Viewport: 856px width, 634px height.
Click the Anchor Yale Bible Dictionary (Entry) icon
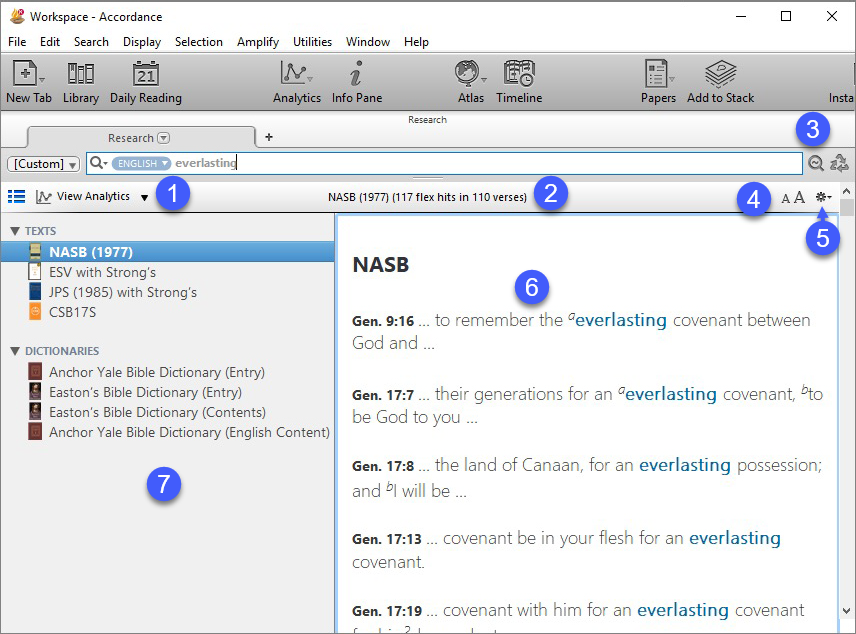click(35, 372)
